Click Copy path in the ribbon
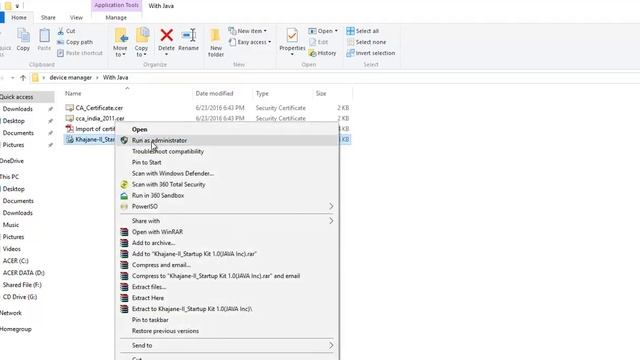 coord(75,42)
